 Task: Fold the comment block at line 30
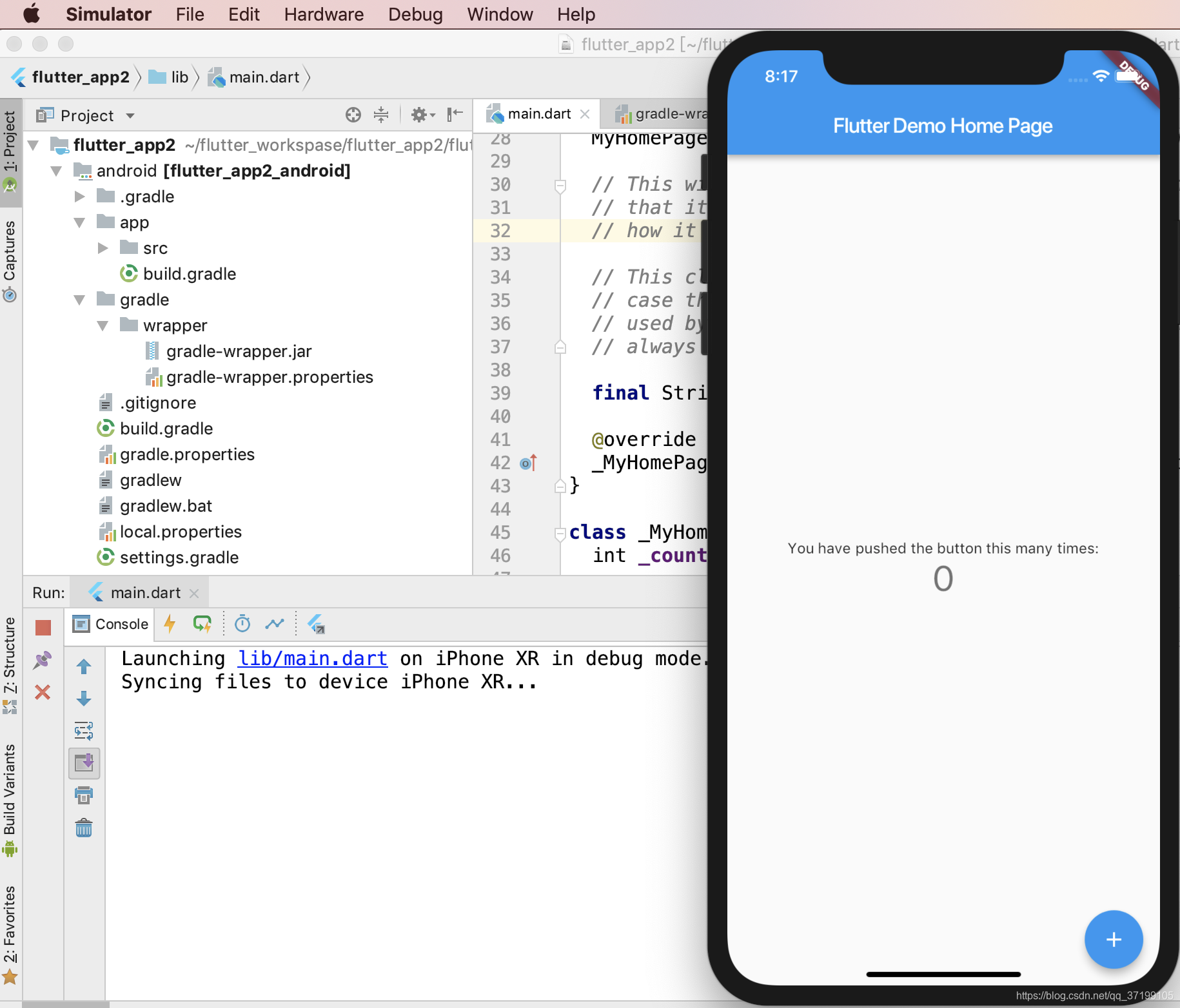click(560, 186)
